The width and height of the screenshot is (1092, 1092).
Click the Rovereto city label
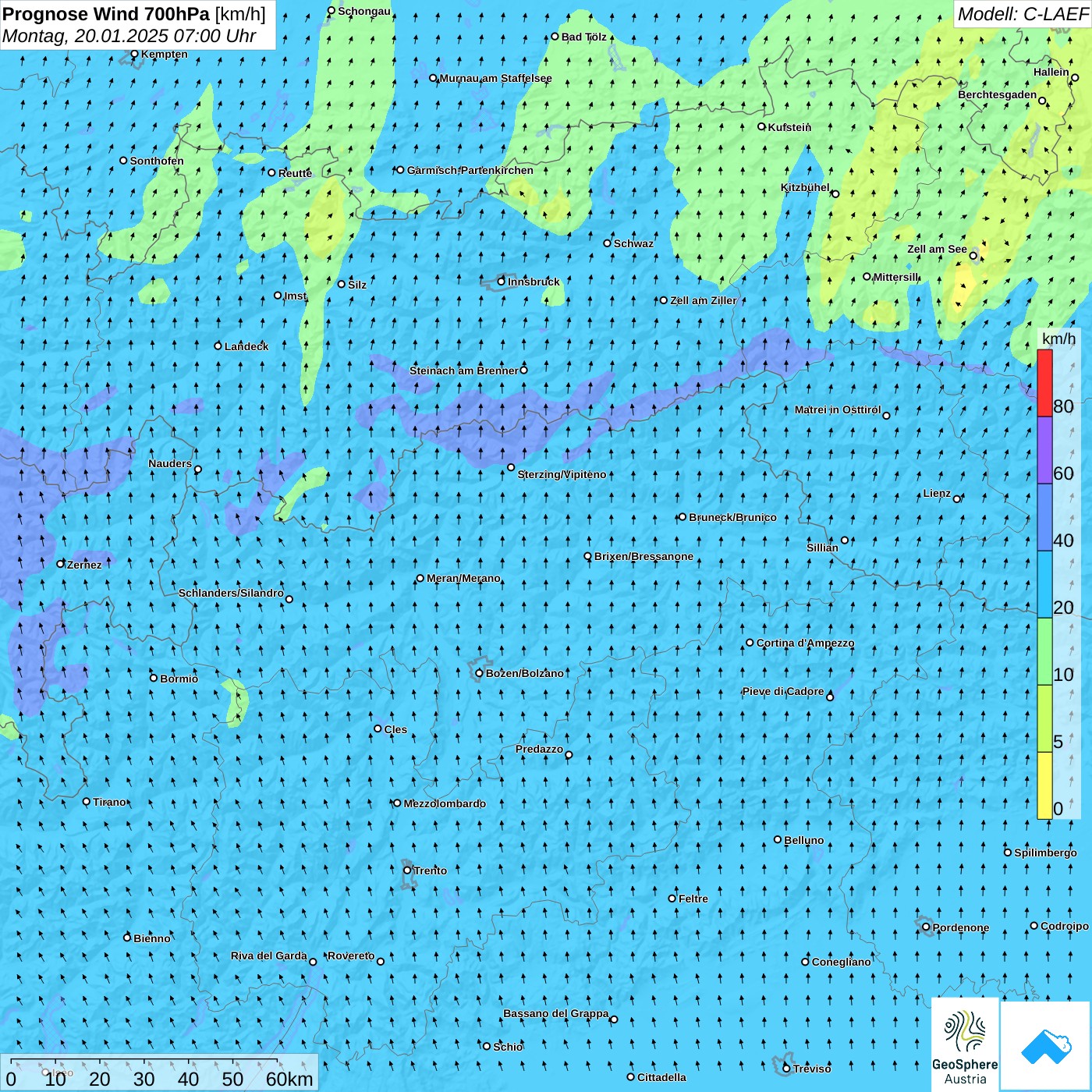[351, 955]
